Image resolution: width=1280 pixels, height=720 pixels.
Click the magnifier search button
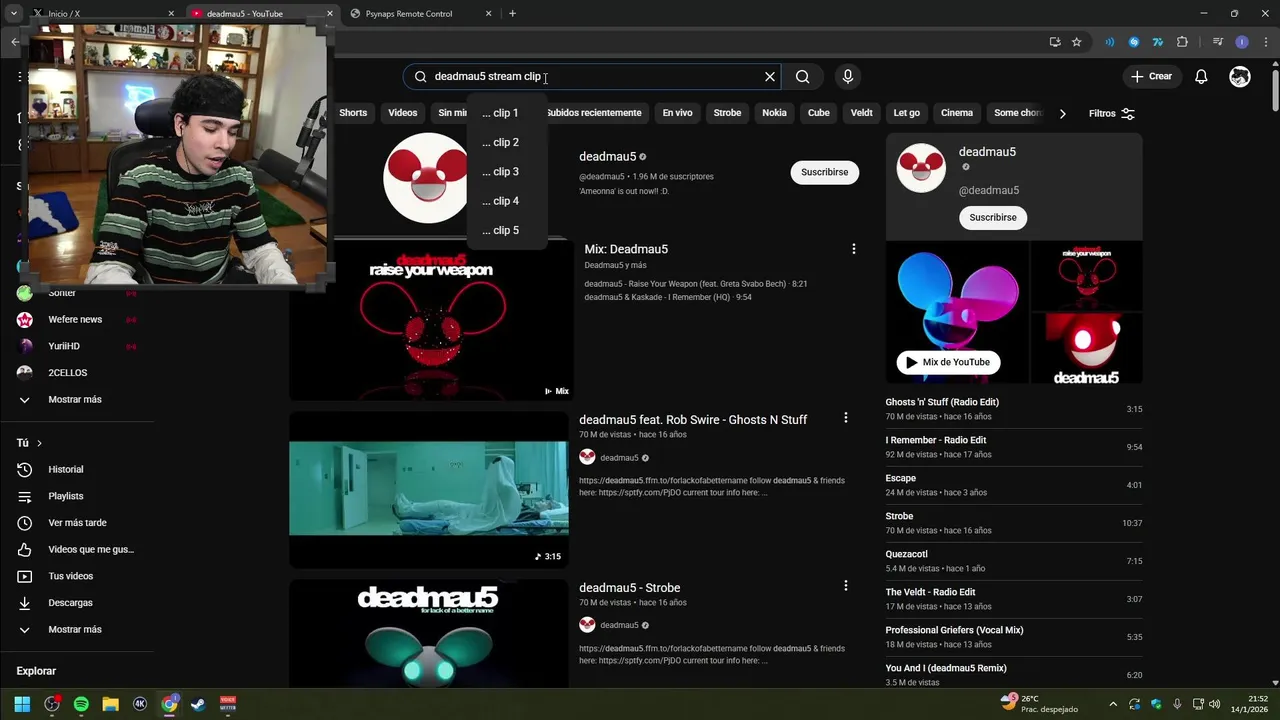pos(802,76)
